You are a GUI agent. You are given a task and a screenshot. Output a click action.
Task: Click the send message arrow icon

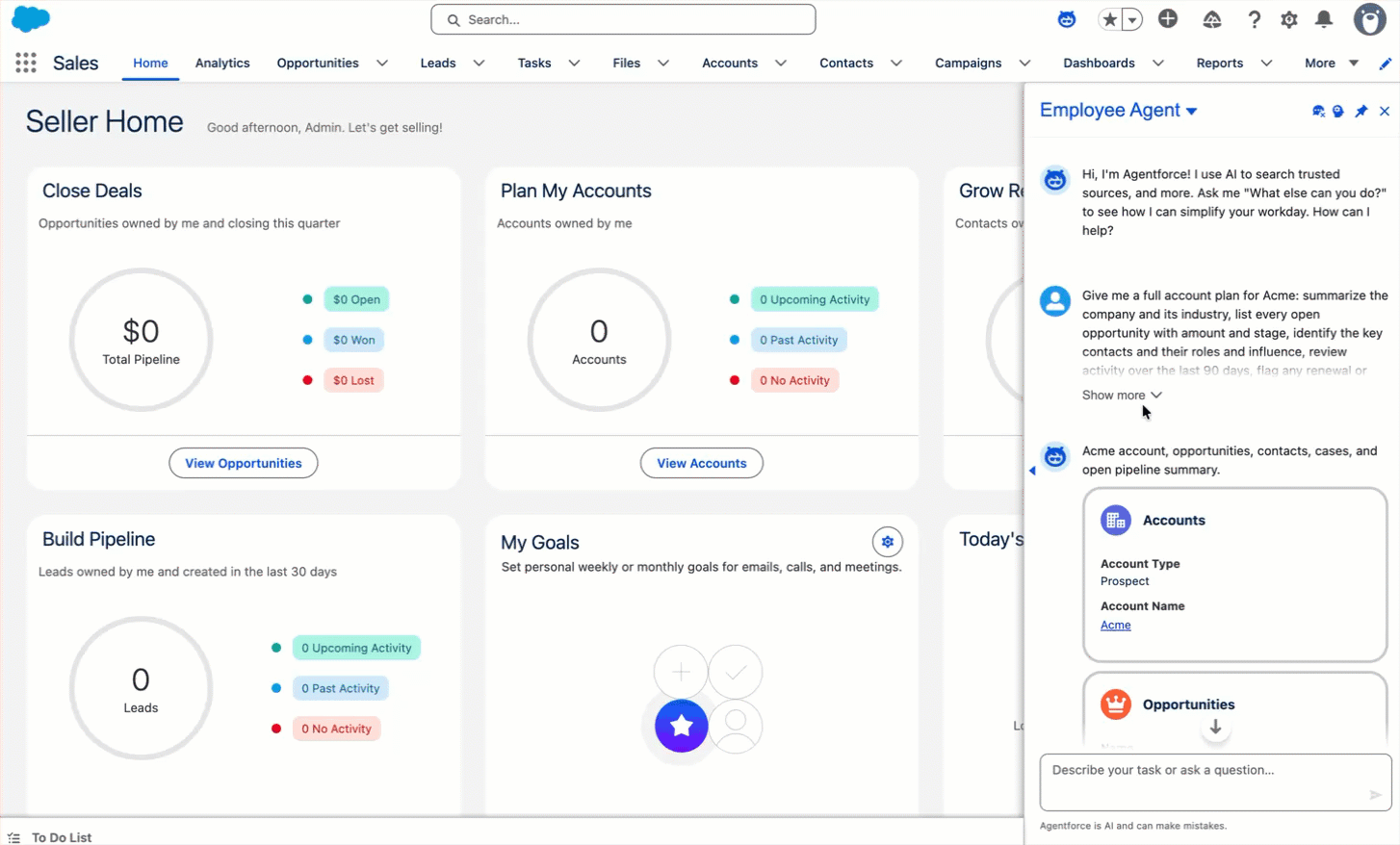(1376, 795)
